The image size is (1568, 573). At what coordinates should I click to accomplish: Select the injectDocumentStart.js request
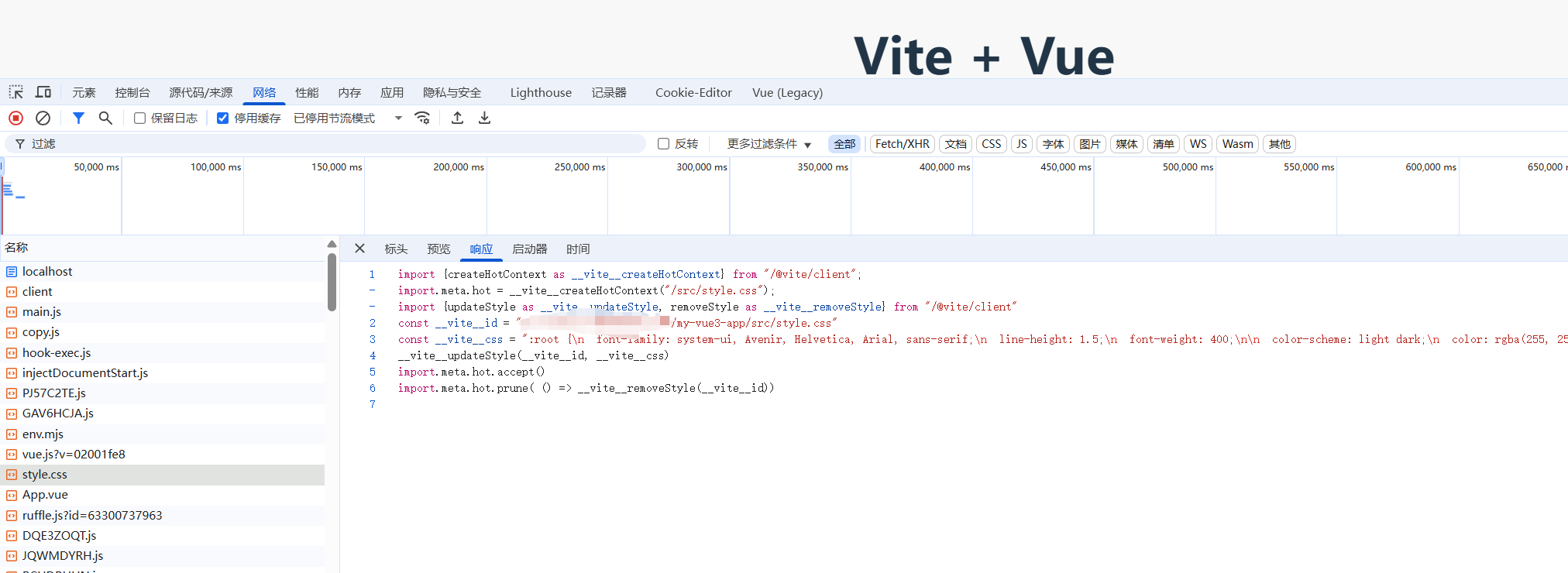point(163,373)
